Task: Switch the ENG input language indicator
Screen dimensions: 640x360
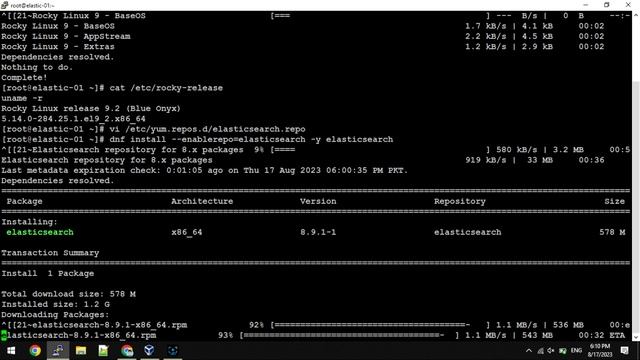Action: tap(576, 351)
